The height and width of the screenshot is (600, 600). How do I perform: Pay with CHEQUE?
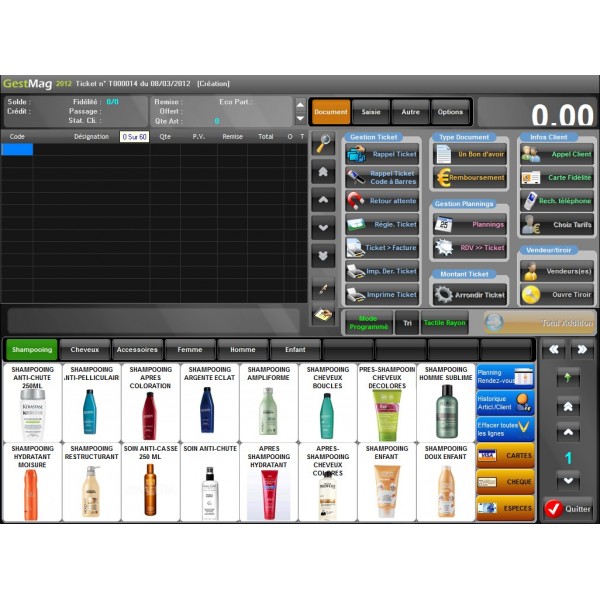pos(505,482)
